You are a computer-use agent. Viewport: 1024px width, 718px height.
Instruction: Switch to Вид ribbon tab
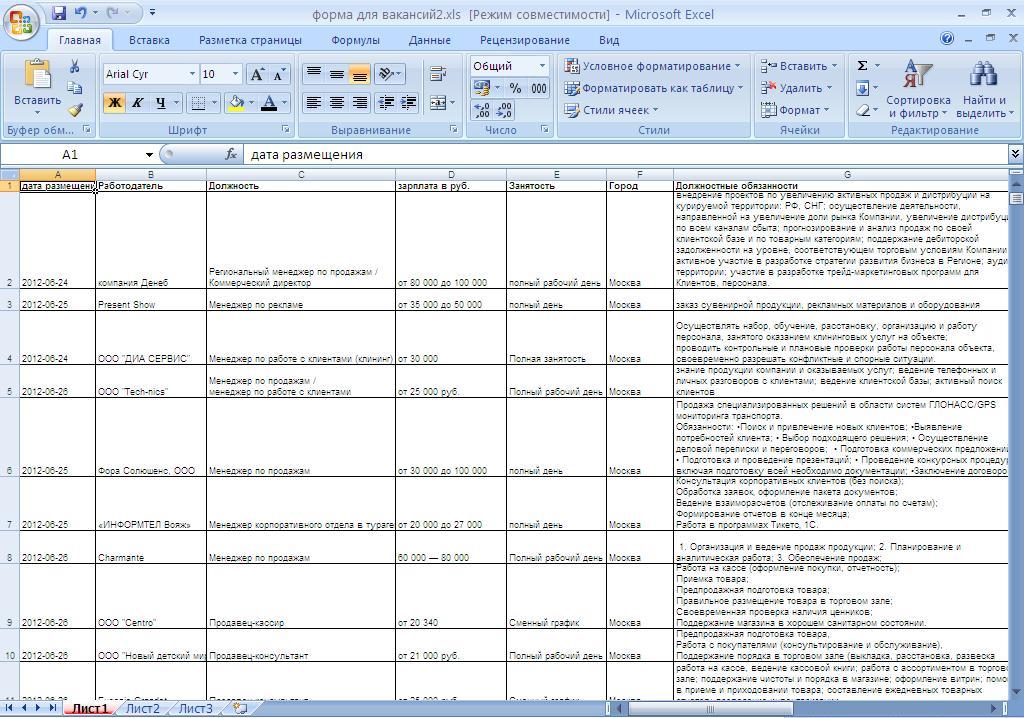pos(609,40)
